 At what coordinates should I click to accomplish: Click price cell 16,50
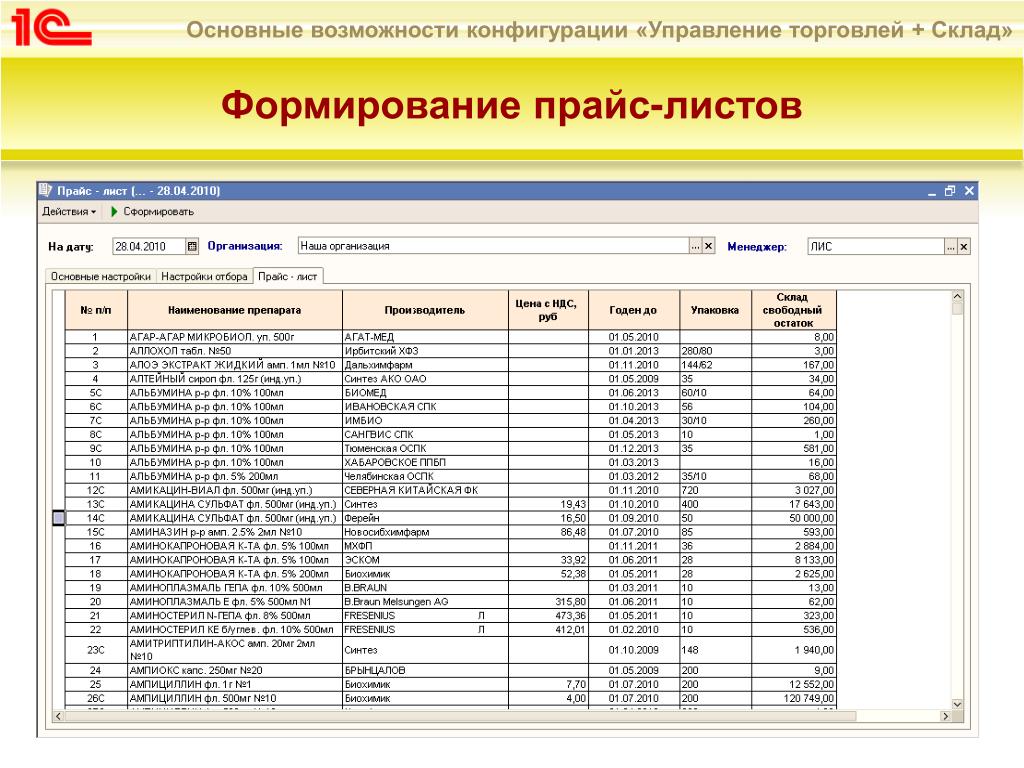pyautogui.click(x=548, y=518)
